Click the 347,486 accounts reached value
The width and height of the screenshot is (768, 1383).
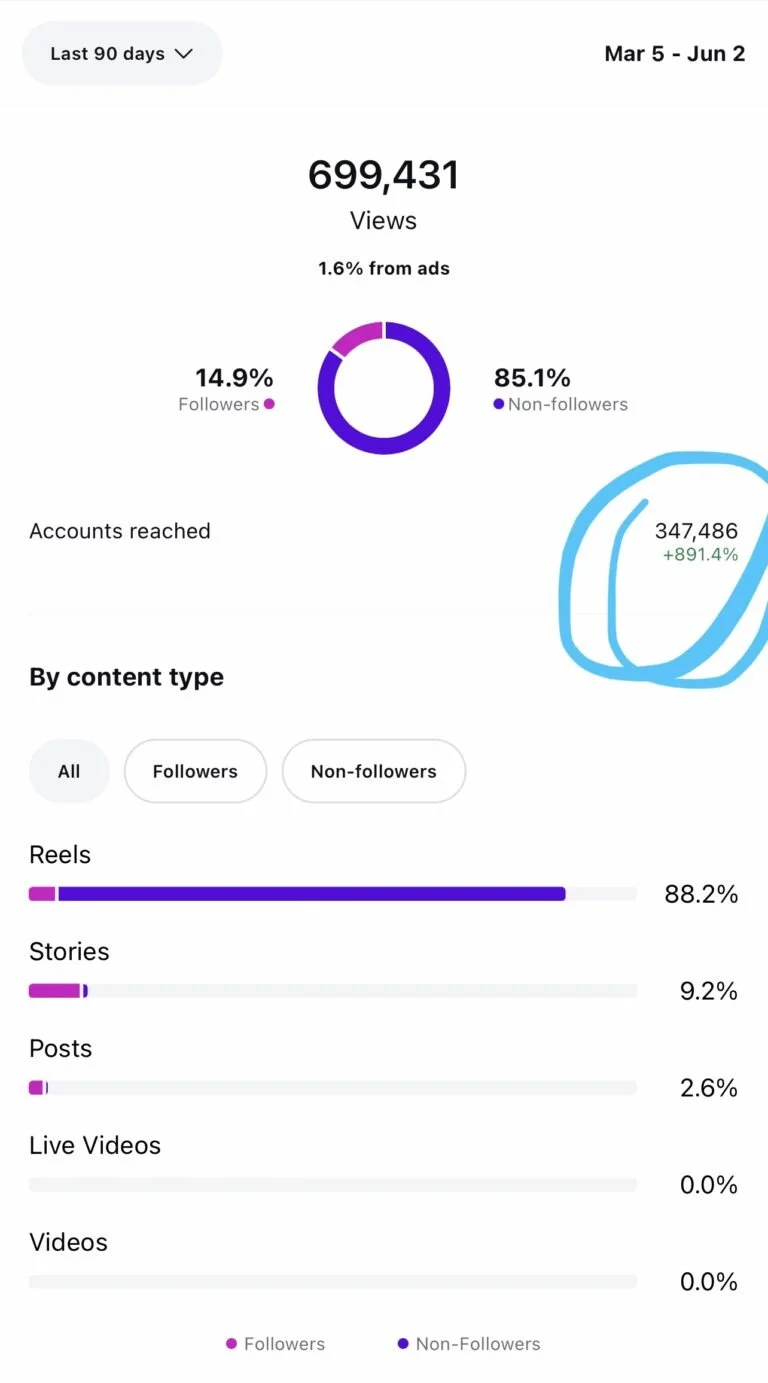(696, 531)
